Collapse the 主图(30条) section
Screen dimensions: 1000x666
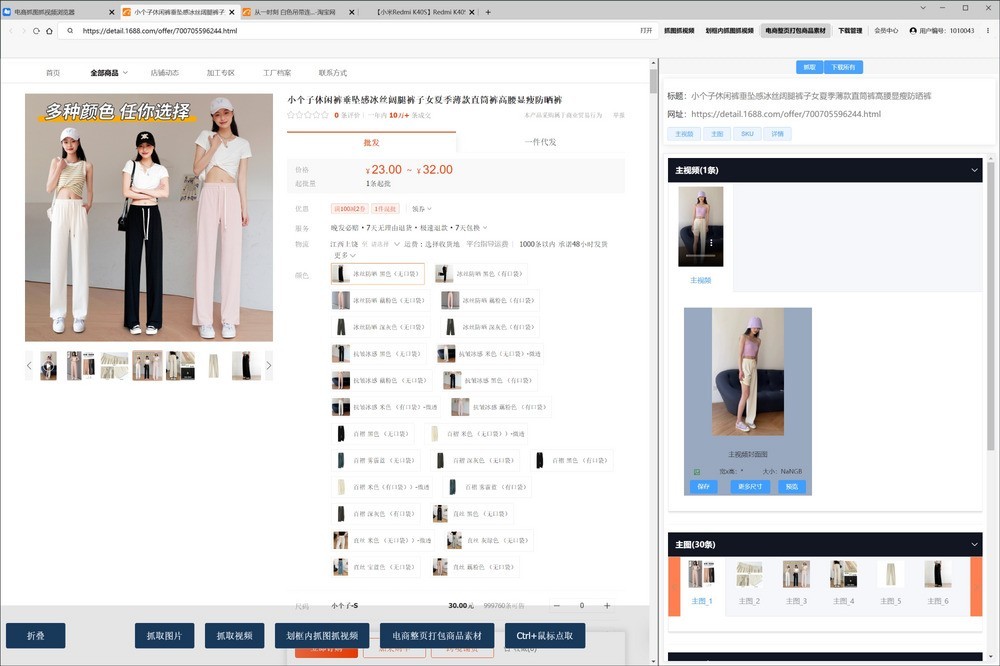pos(975,545)
